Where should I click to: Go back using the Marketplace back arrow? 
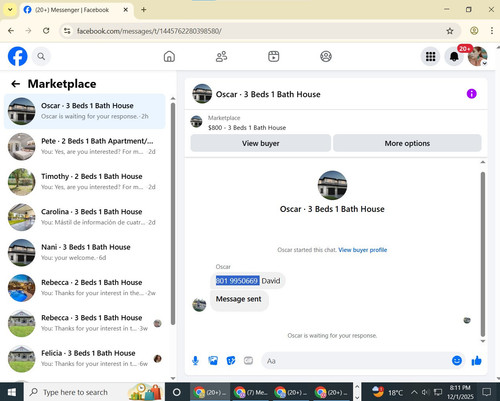click(16, 84)
